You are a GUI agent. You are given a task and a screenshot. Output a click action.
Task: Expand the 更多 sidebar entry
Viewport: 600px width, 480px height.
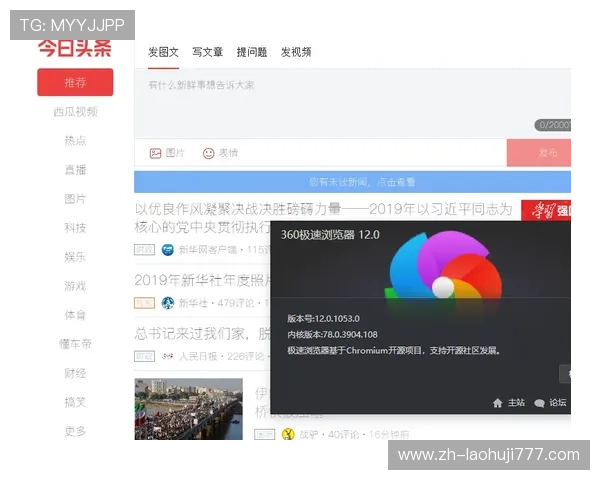tap(75, 431)
